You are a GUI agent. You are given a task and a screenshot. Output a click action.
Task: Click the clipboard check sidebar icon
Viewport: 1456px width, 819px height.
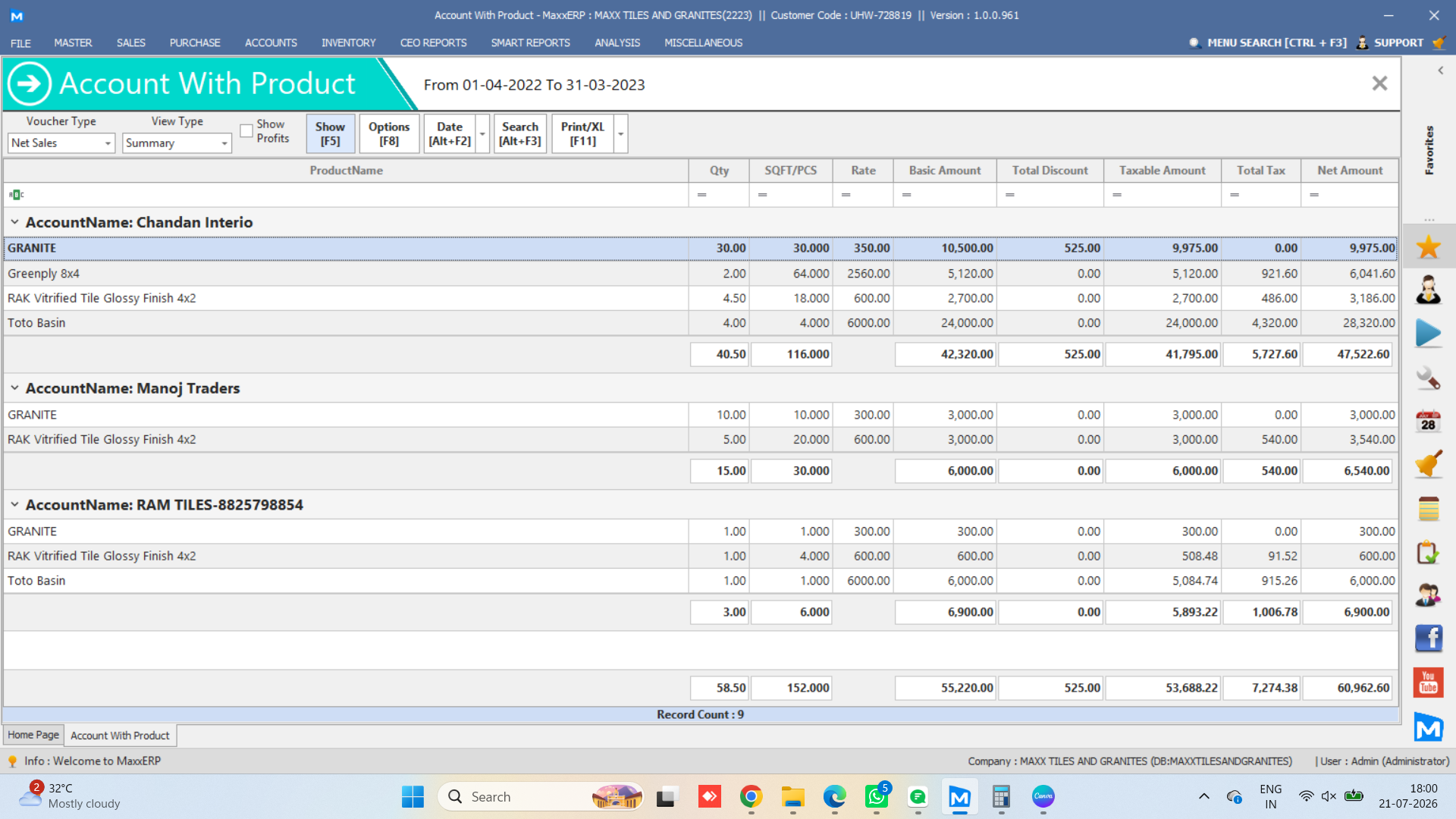(1428, 552)
